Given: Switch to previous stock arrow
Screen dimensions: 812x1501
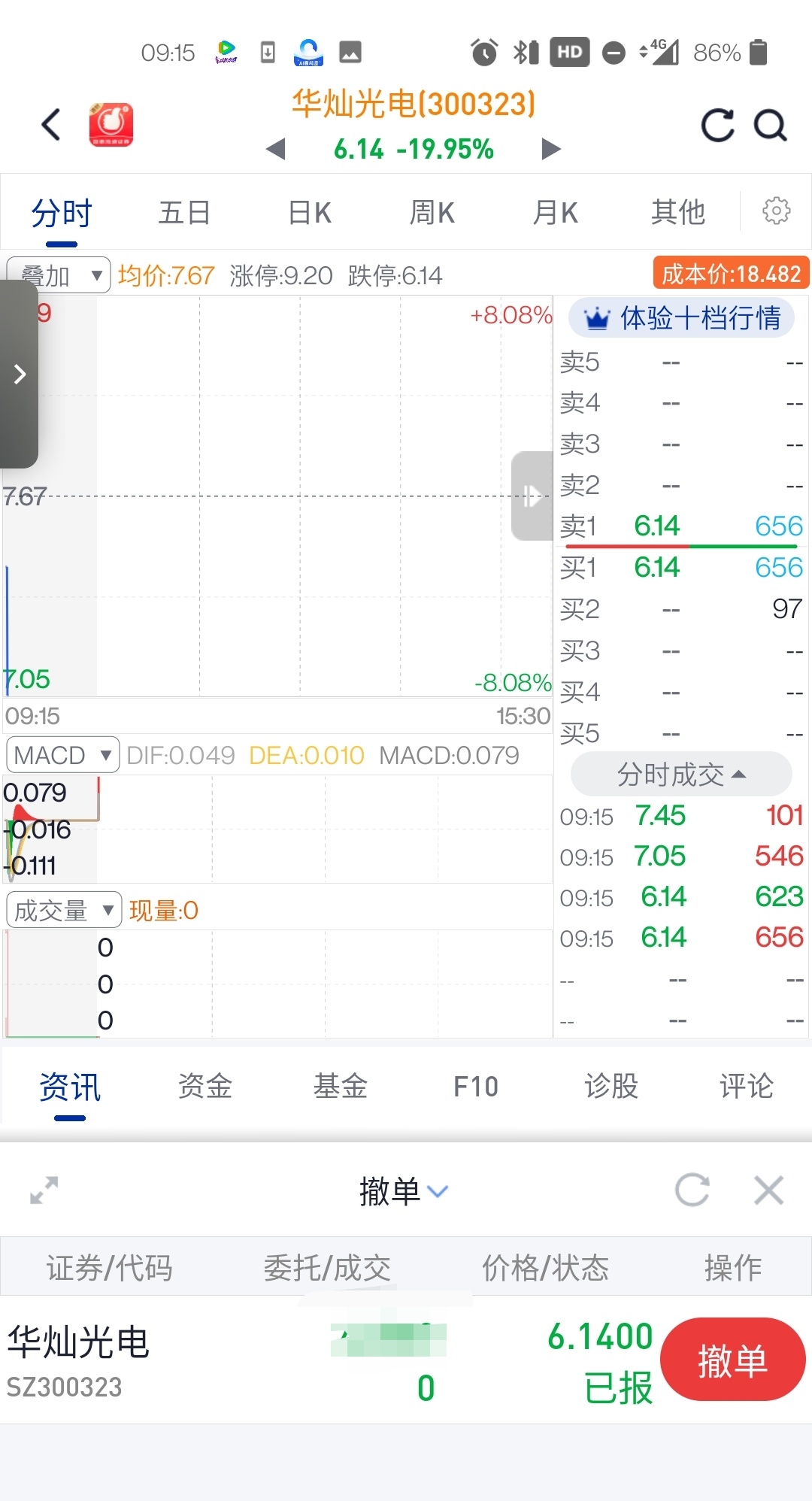Looking at the screenshot, I should pos(276,149).
